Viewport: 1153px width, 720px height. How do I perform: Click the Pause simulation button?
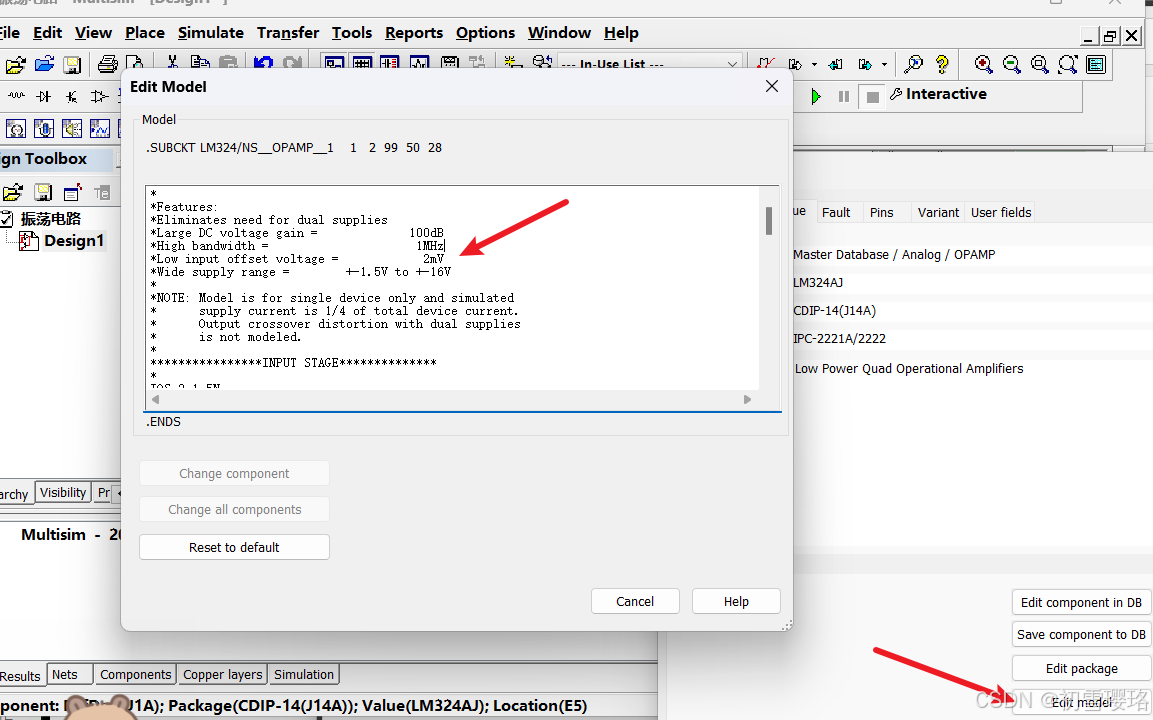pyautogui.click(x=843, y=96)
